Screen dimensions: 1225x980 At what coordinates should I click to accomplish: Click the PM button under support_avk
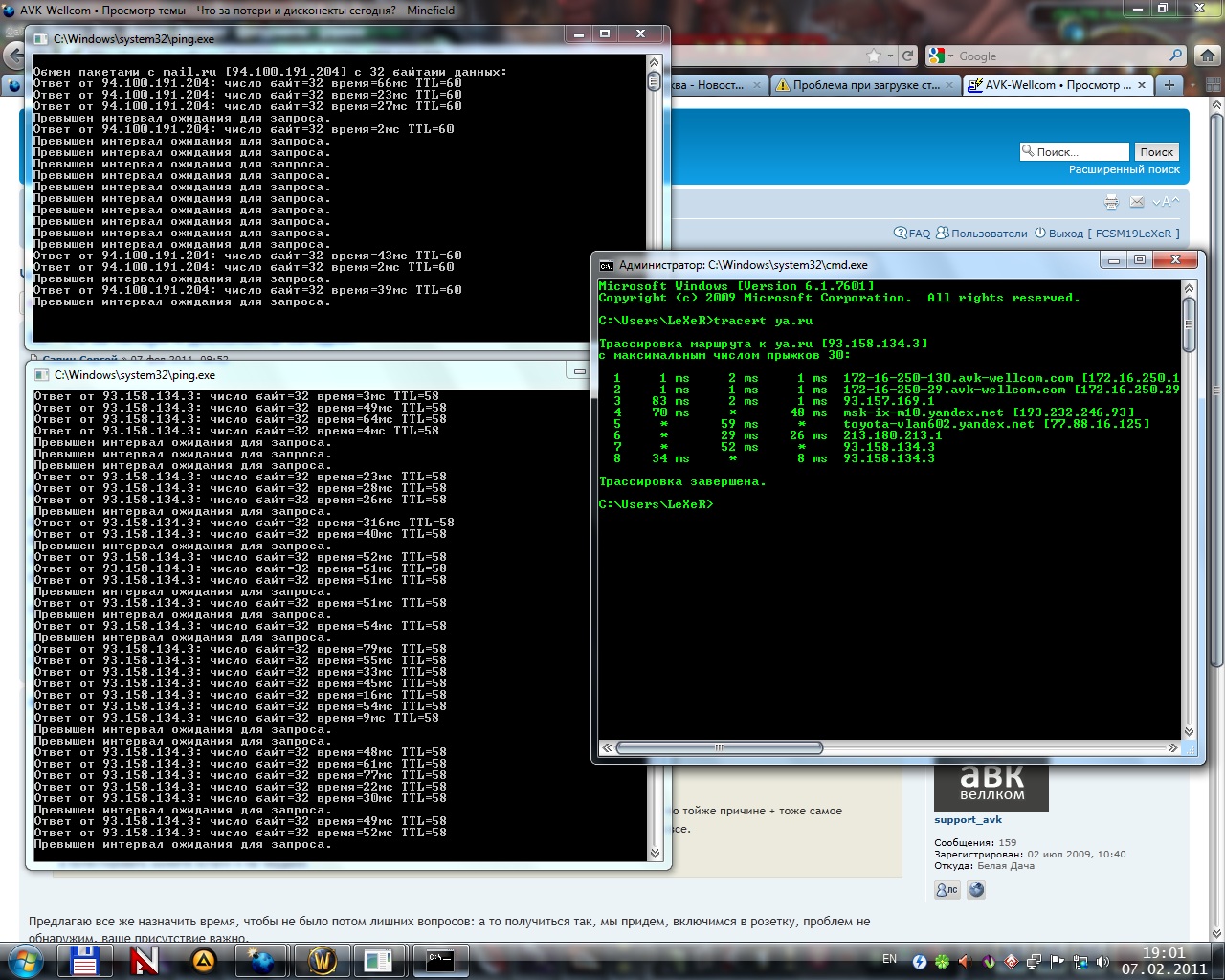pos(947,890)
